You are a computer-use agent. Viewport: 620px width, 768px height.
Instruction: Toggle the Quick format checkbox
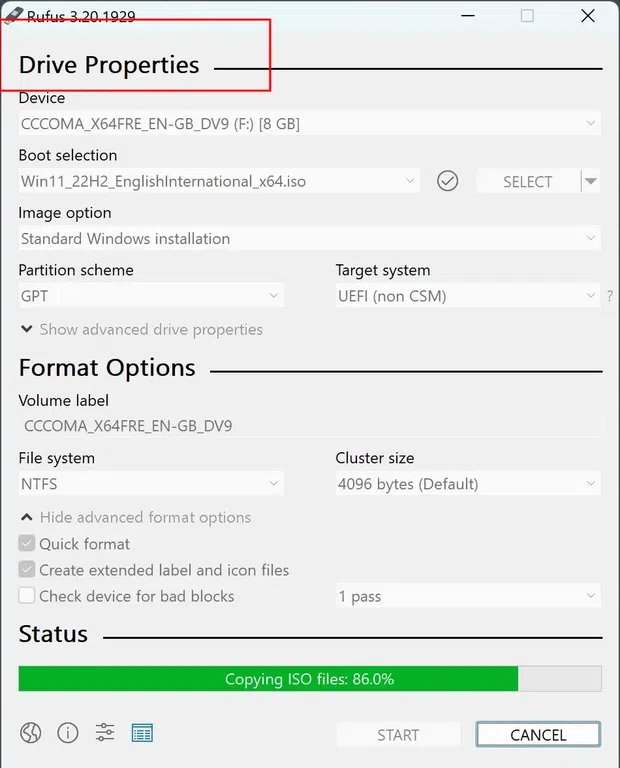click(x=27, y=544)
